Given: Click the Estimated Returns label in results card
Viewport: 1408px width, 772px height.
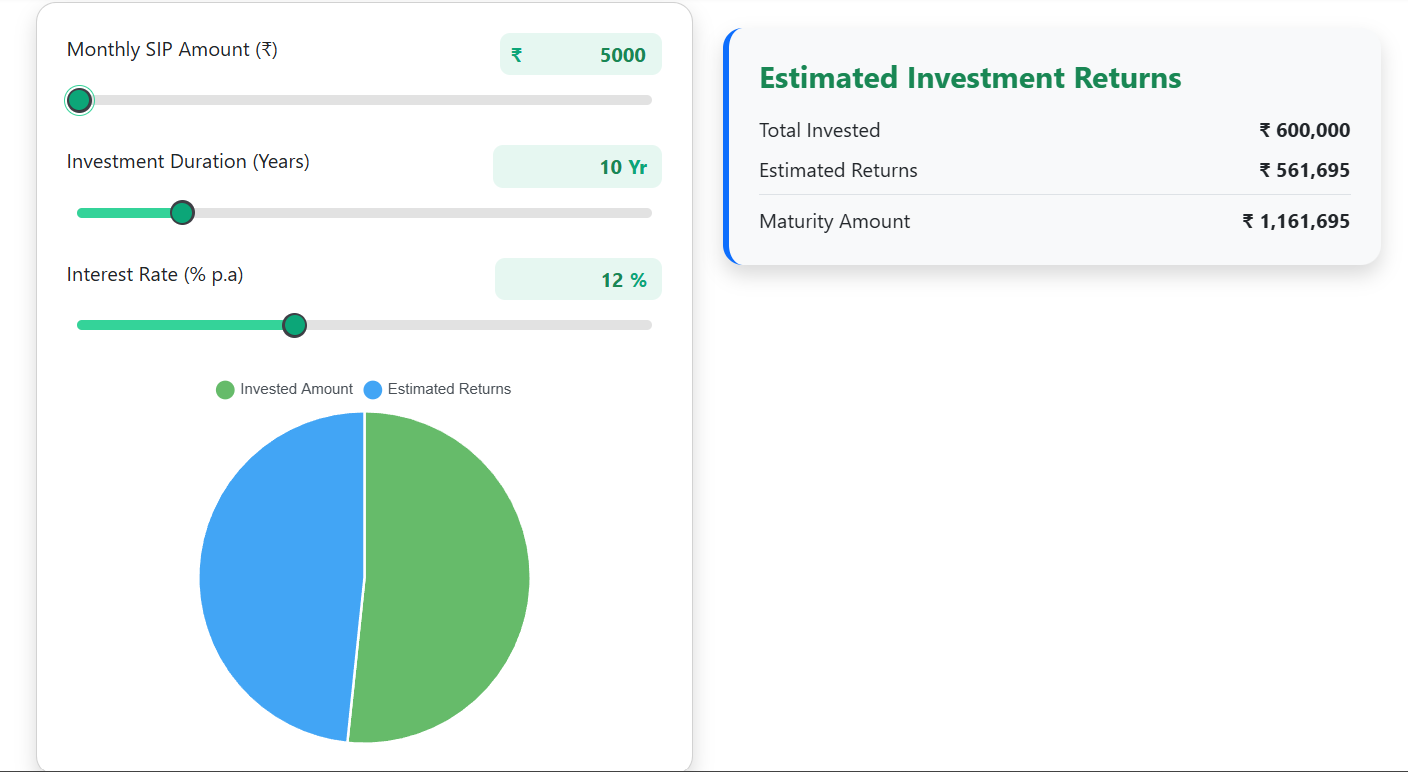Looking at the screenshot, I should point(838,170).
